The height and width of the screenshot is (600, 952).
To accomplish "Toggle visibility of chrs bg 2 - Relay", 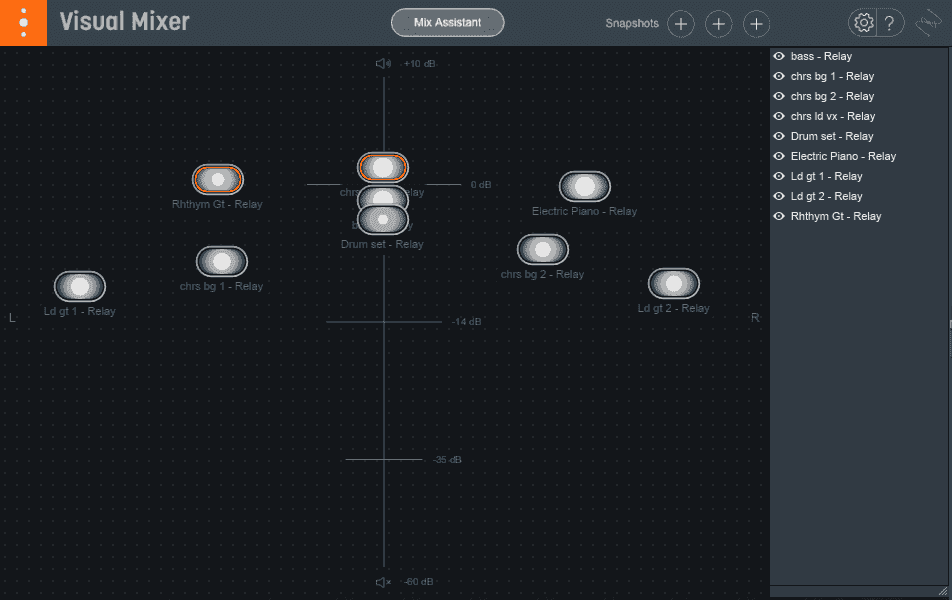I will [779, 96].
